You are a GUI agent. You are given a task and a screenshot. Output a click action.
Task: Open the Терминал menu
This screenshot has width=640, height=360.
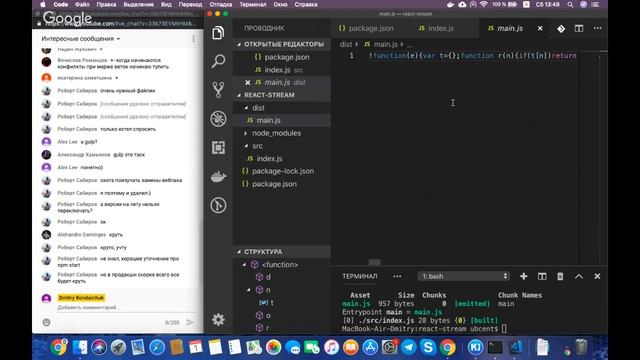253,4
